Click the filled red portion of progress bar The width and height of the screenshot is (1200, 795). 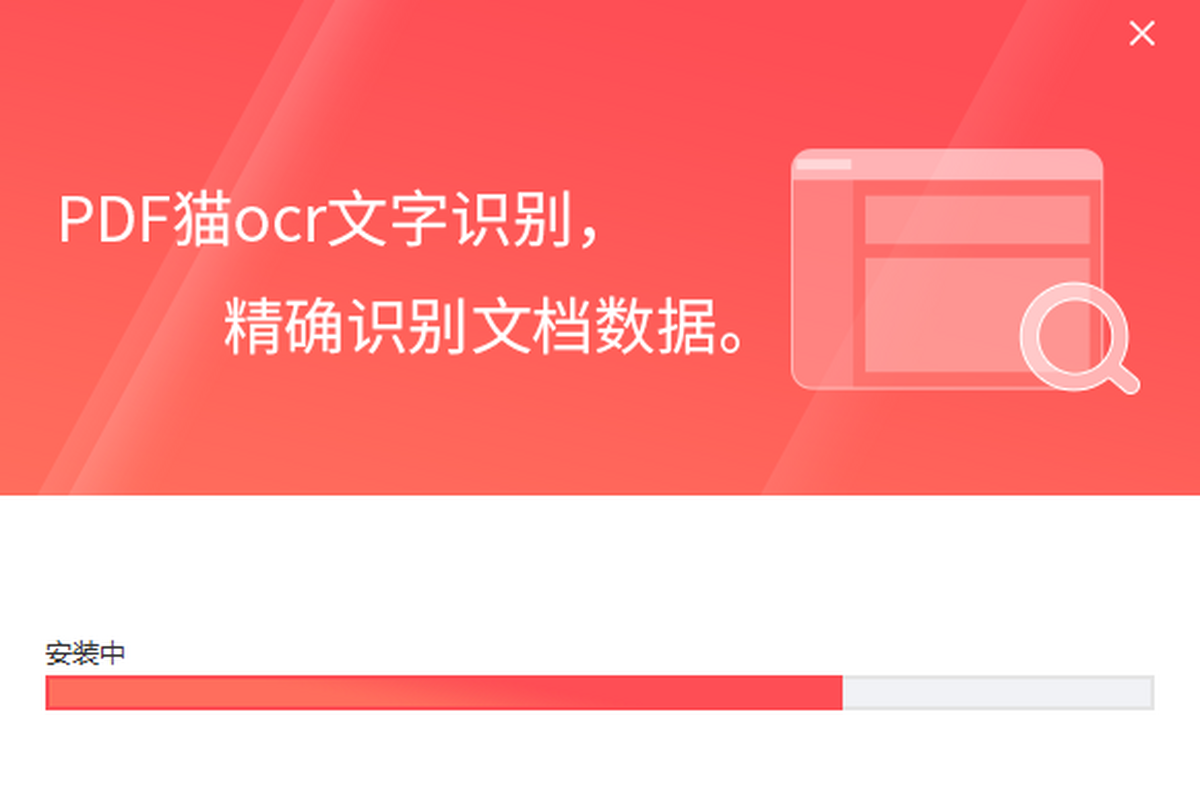(444, 692)
